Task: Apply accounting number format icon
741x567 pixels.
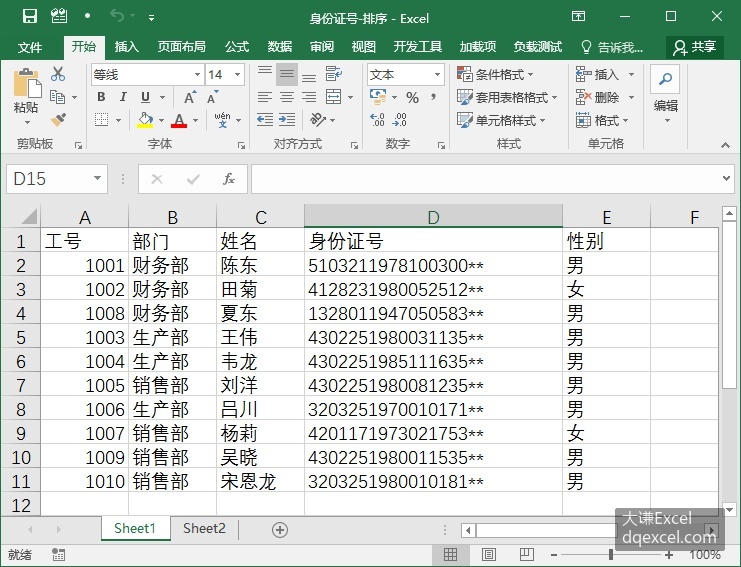Action: pyautogui.click(x=378, y=96)
